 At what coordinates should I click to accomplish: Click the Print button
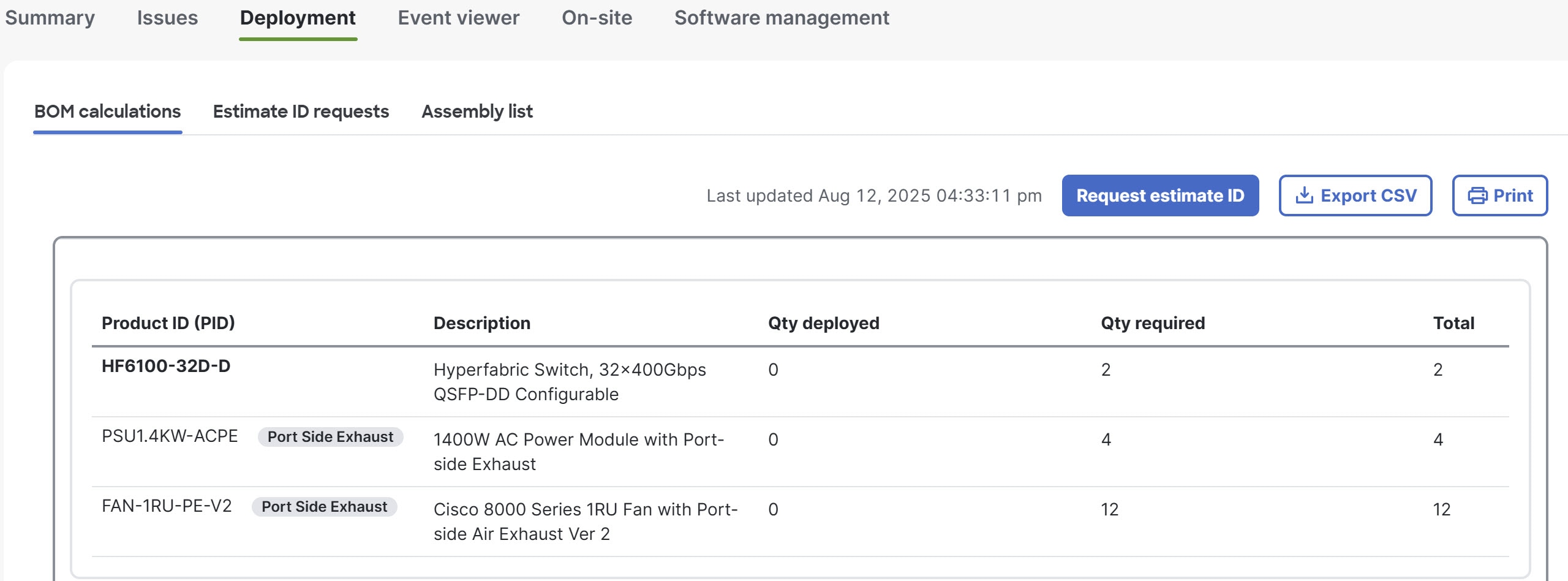tap(1499, 196)
